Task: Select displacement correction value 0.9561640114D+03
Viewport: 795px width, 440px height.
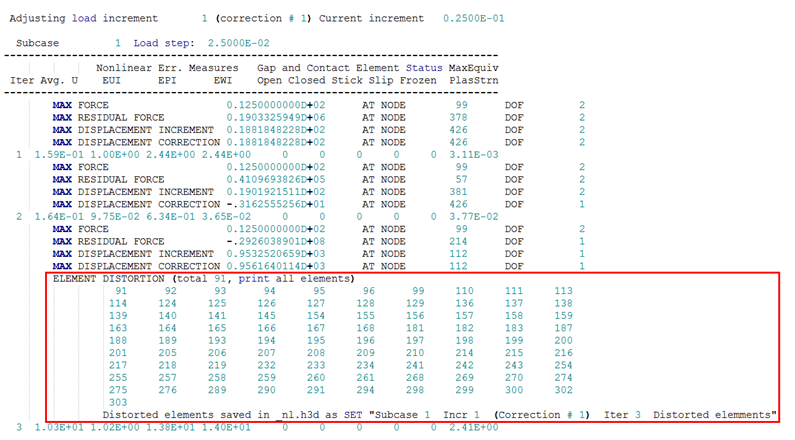Action: point(276,266)
